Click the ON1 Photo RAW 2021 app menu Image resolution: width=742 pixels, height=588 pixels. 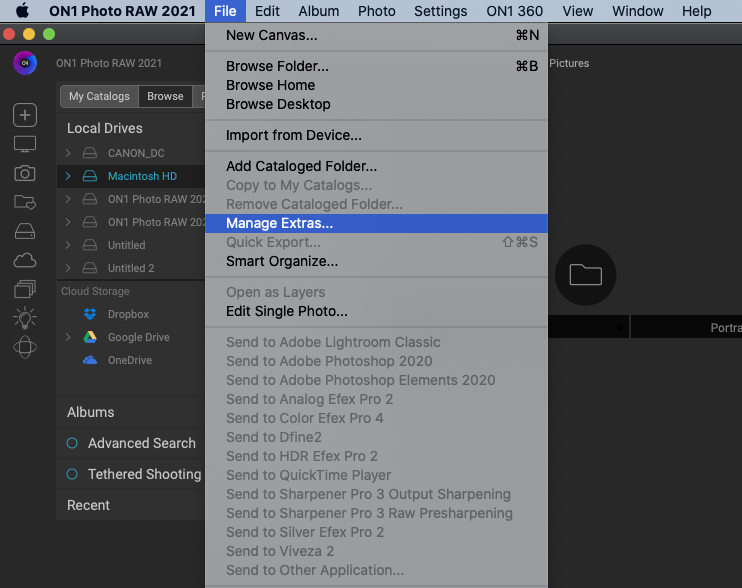122,11
